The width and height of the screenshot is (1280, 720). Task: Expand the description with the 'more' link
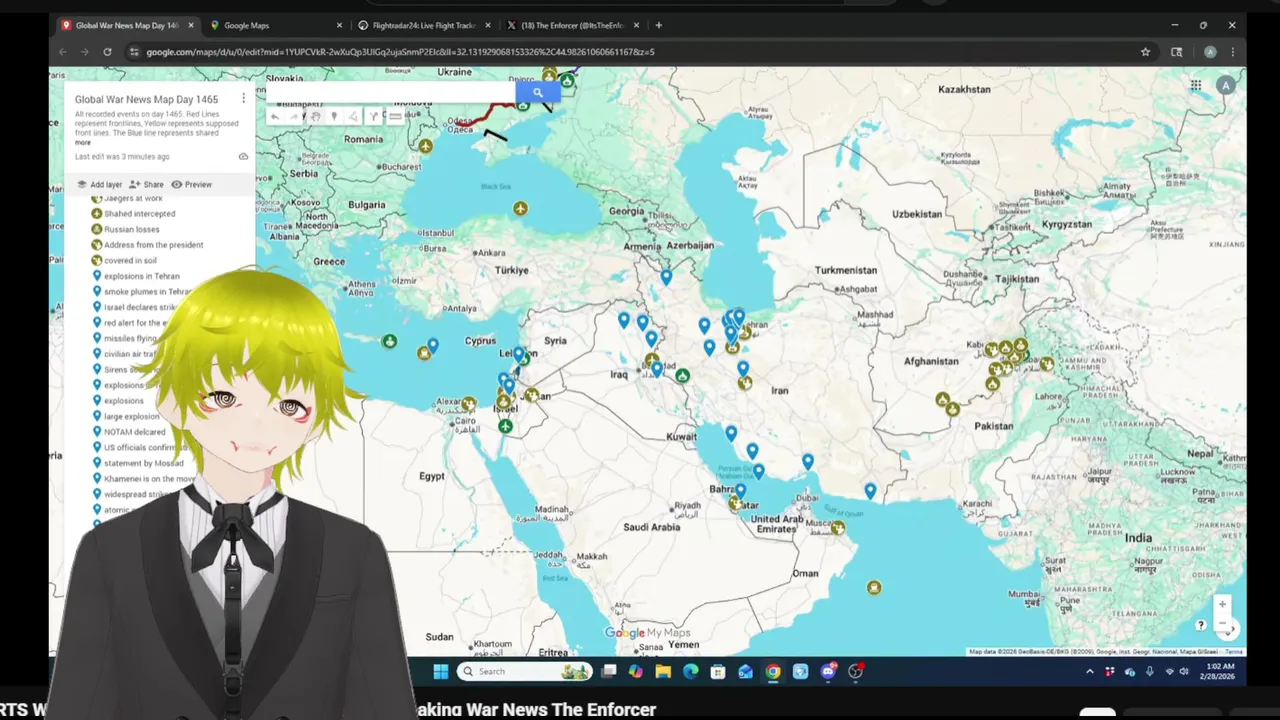click(82, 142)
